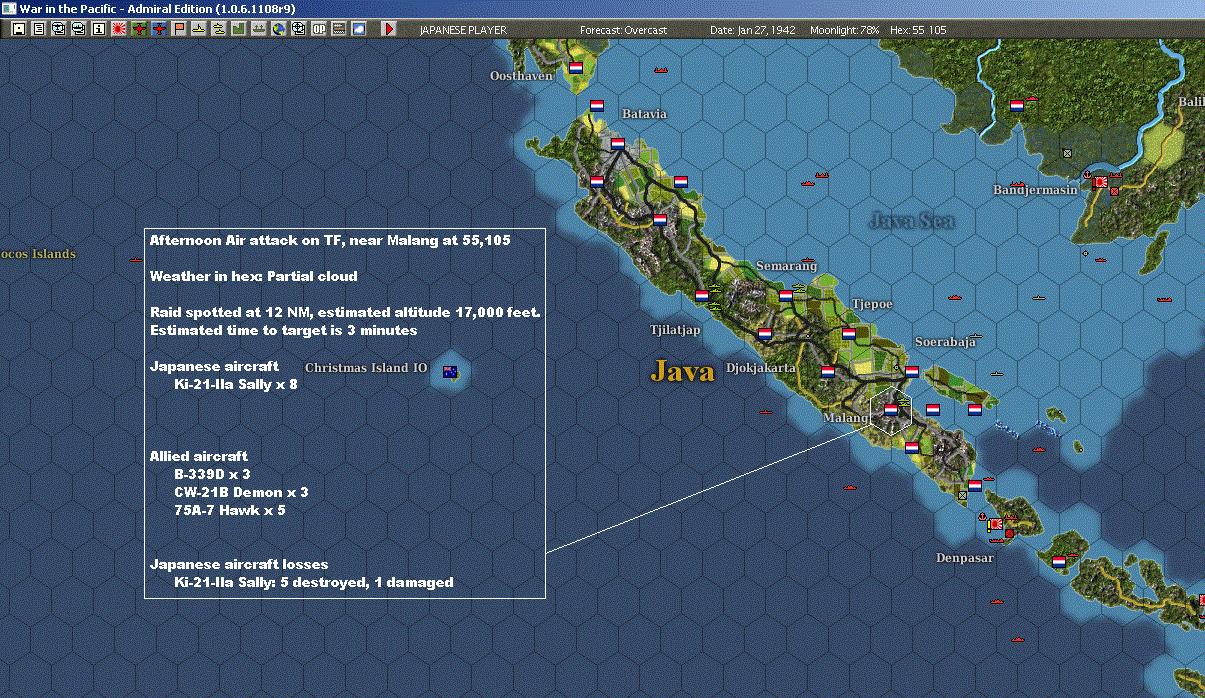The width and height of the screenshot is (1205, 698).
Task: Click the Date: Jan 27, 1942 text
Action: click(753, 30)
